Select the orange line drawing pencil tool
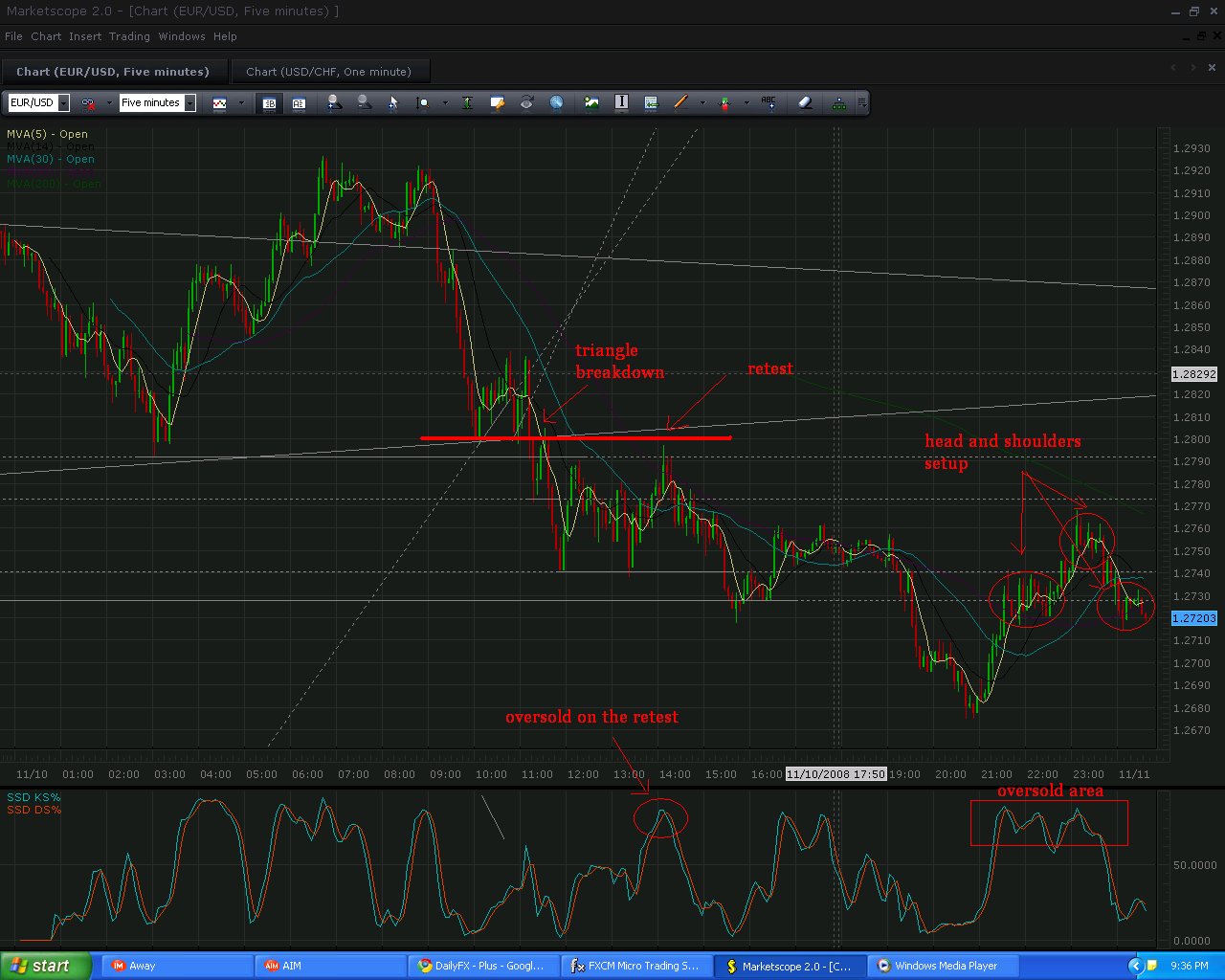The height and width of the screenshot is (980, 1225). tap(680, 102)
